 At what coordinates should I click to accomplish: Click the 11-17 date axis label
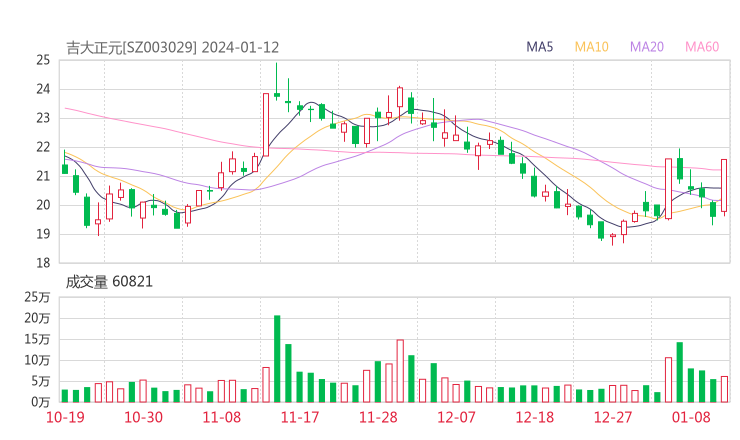click(300, 417)
